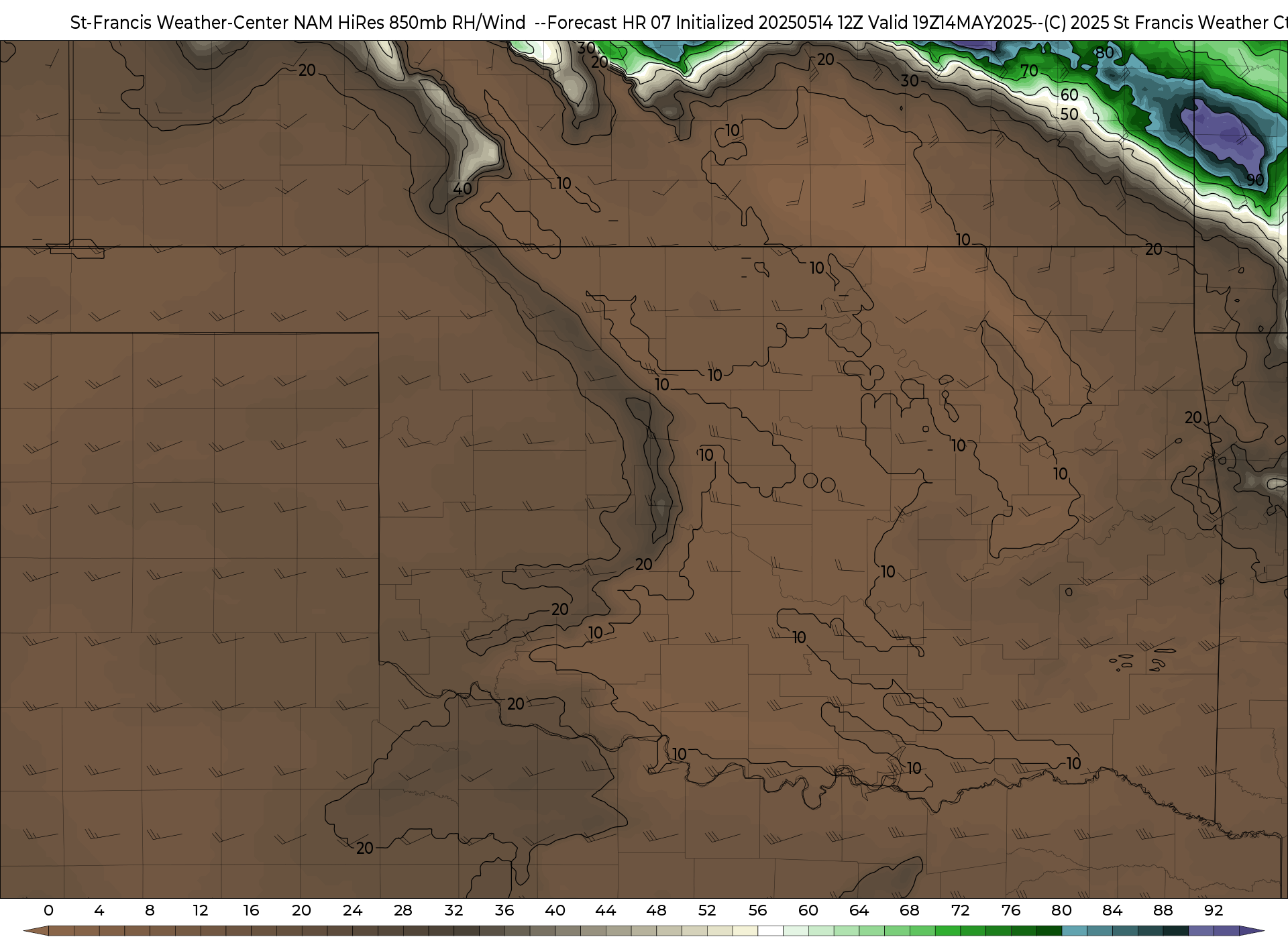Click "Initialized 20250514 12Z" in the header

click(769, 23)
